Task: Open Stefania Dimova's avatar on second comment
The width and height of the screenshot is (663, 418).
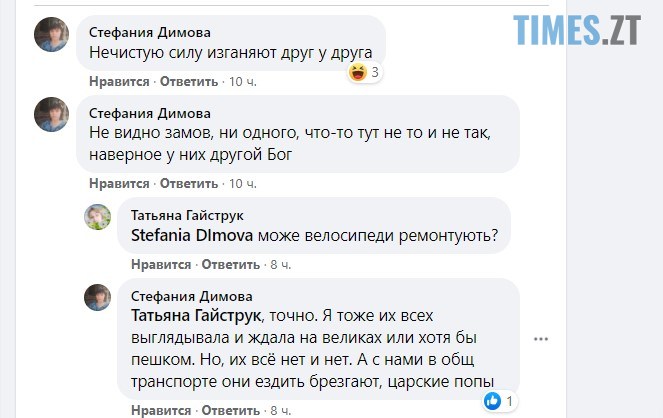Action: pos(51,114)
